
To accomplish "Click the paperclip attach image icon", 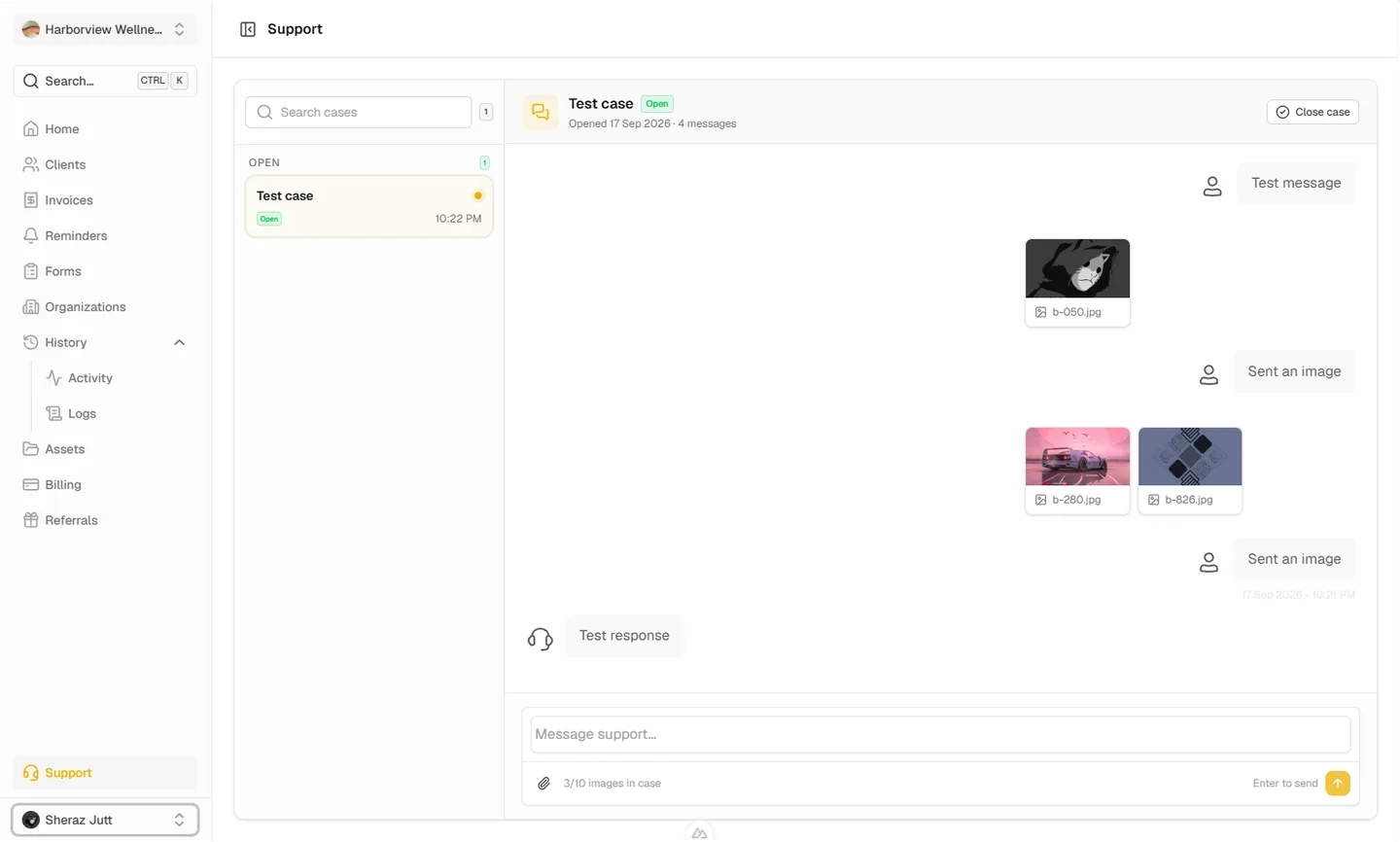I will [544, 784].
